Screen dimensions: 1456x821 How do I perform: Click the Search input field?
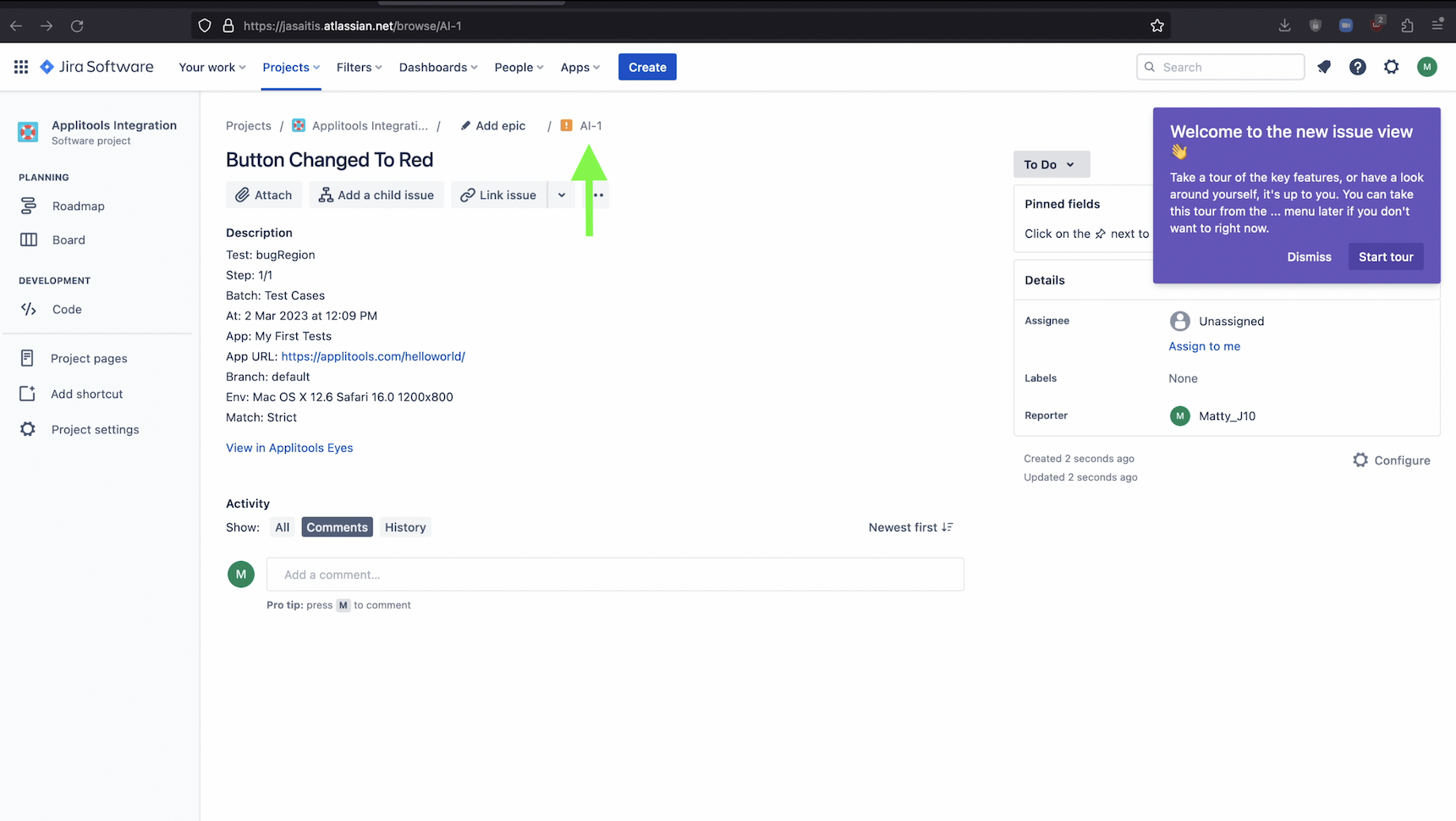tap(1220, 67)
